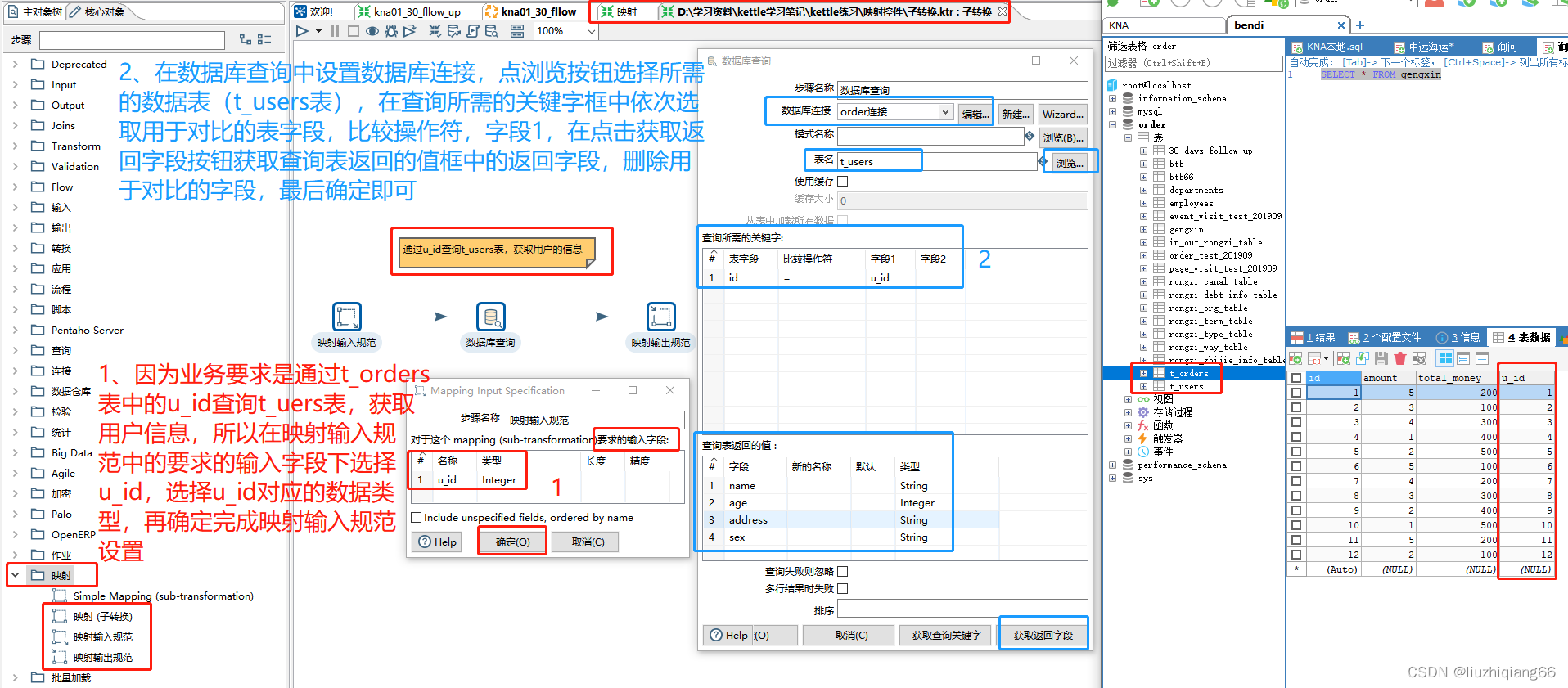Cancel changes in the SQLyog data toolbar
Viewport: 1568px width, 688px height.
1419,358
